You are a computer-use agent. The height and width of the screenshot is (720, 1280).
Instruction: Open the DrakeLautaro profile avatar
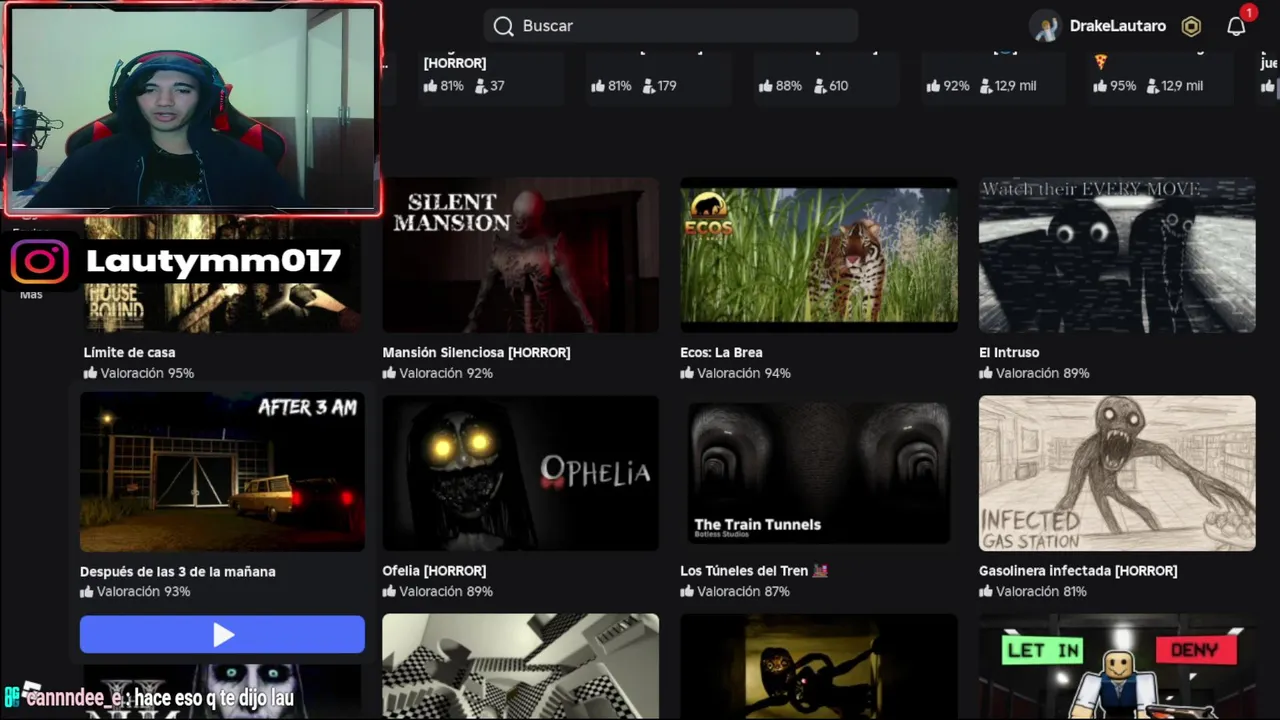[x=1046, y=27]
